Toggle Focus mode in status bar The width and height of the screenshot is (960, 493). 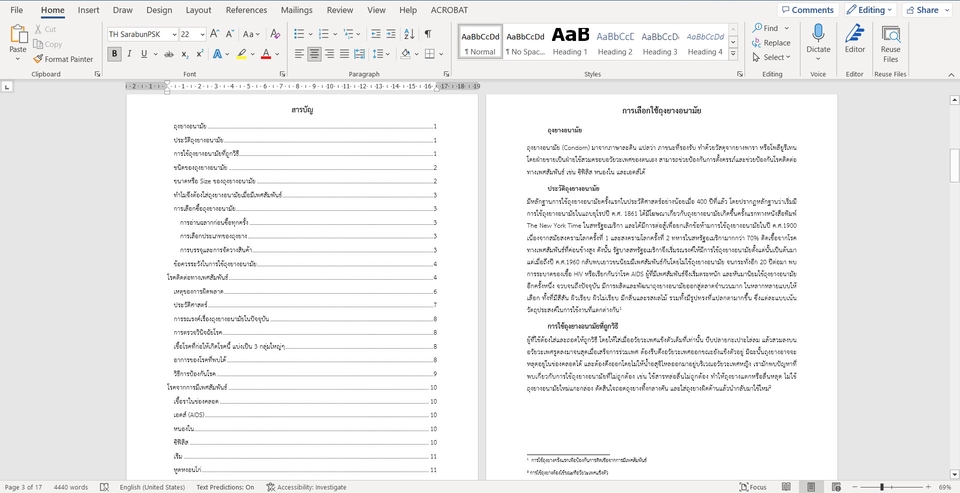click(753, 487)
